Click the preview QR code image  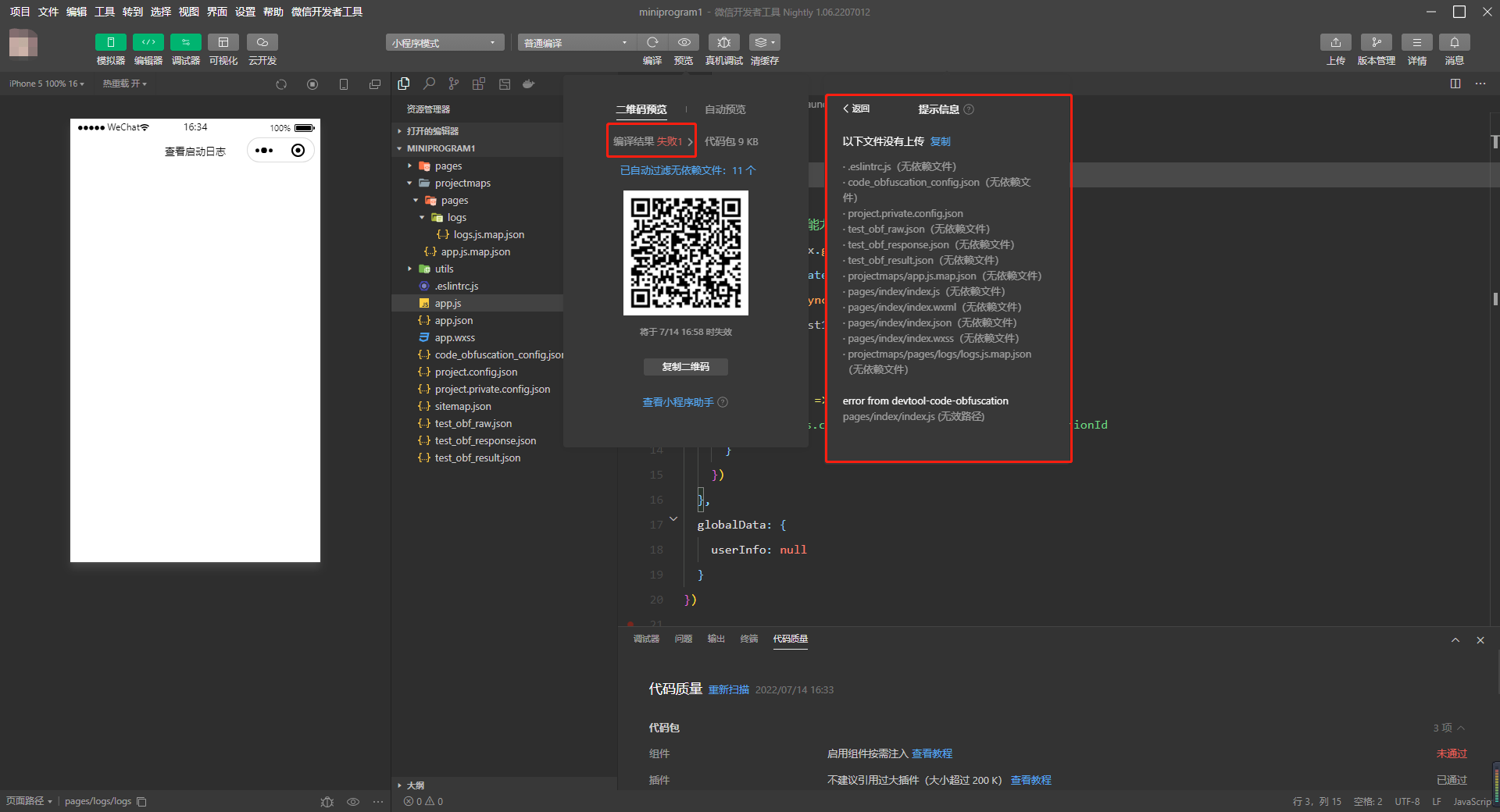tap(685, 253)
